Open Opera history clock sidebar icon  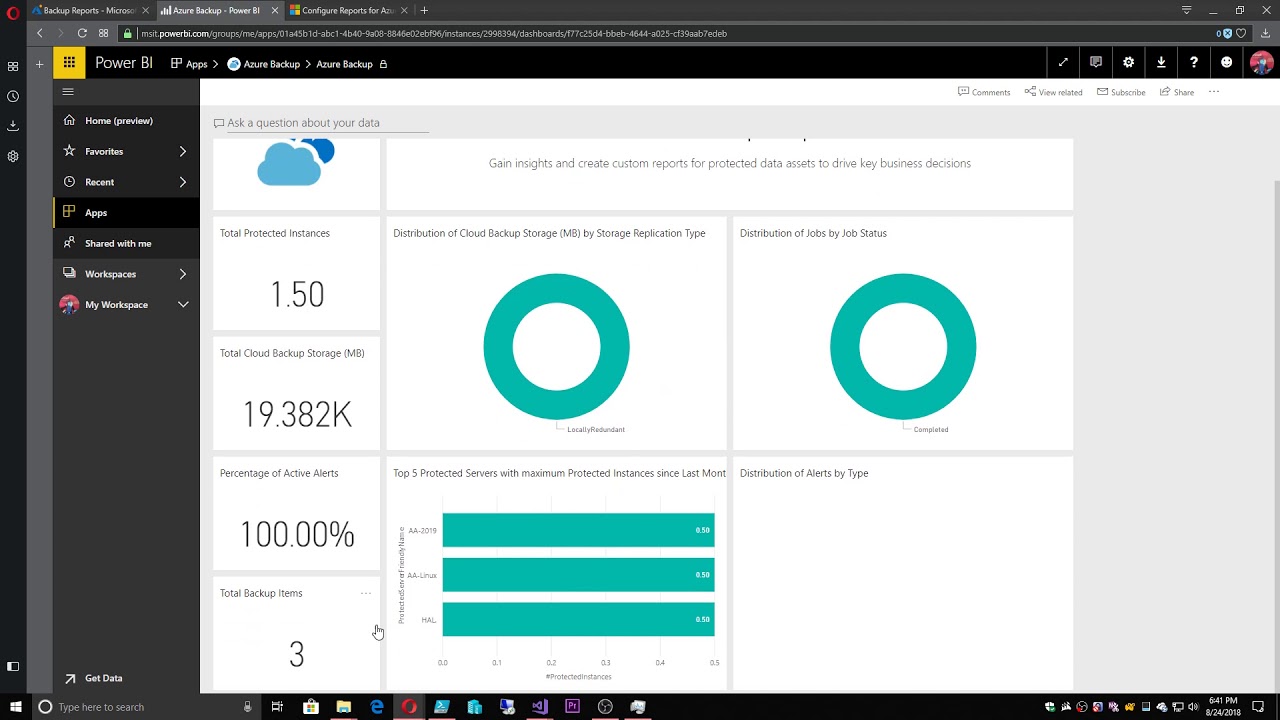[x=13, y=96]
